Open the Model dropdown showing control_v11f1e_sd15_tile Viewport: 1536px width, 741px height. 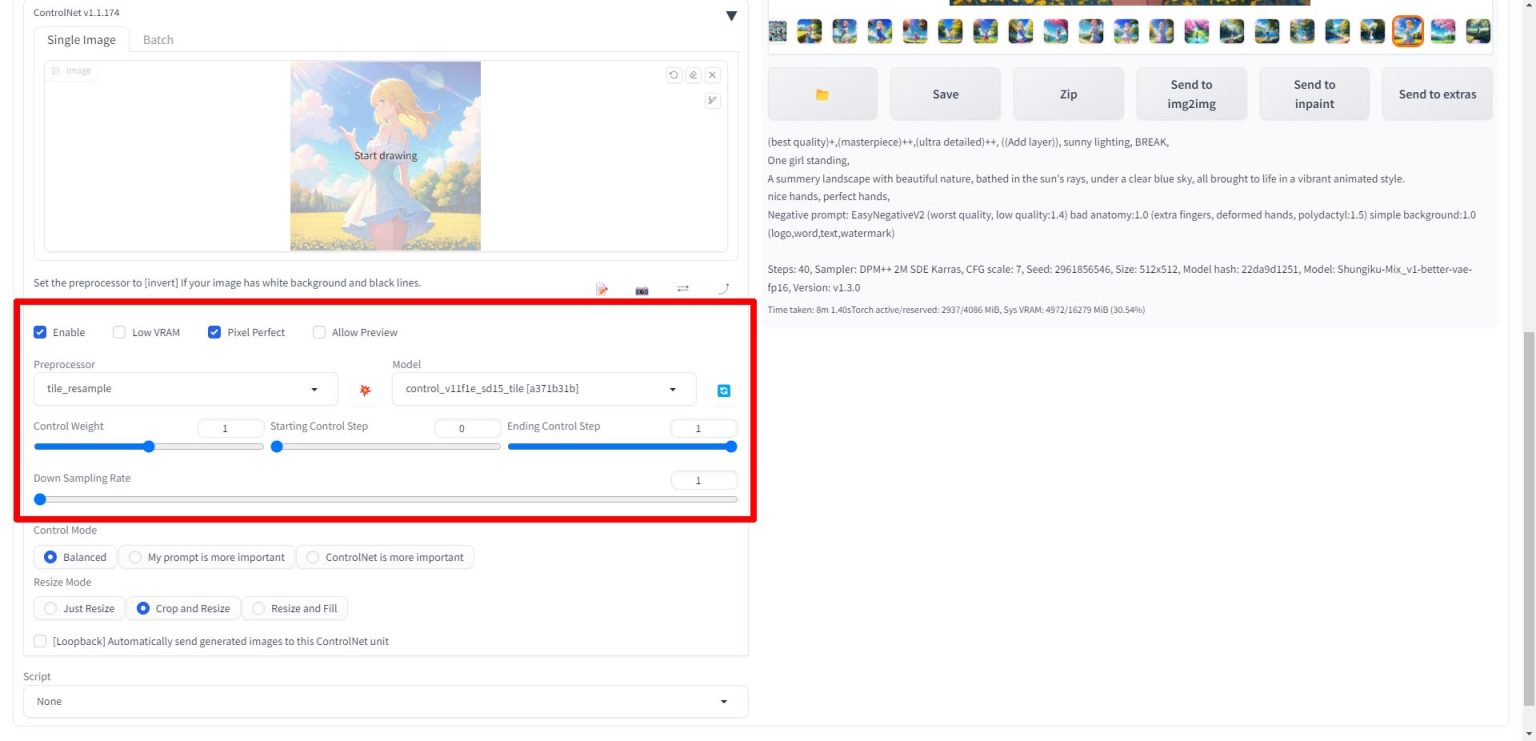(543, 389)
